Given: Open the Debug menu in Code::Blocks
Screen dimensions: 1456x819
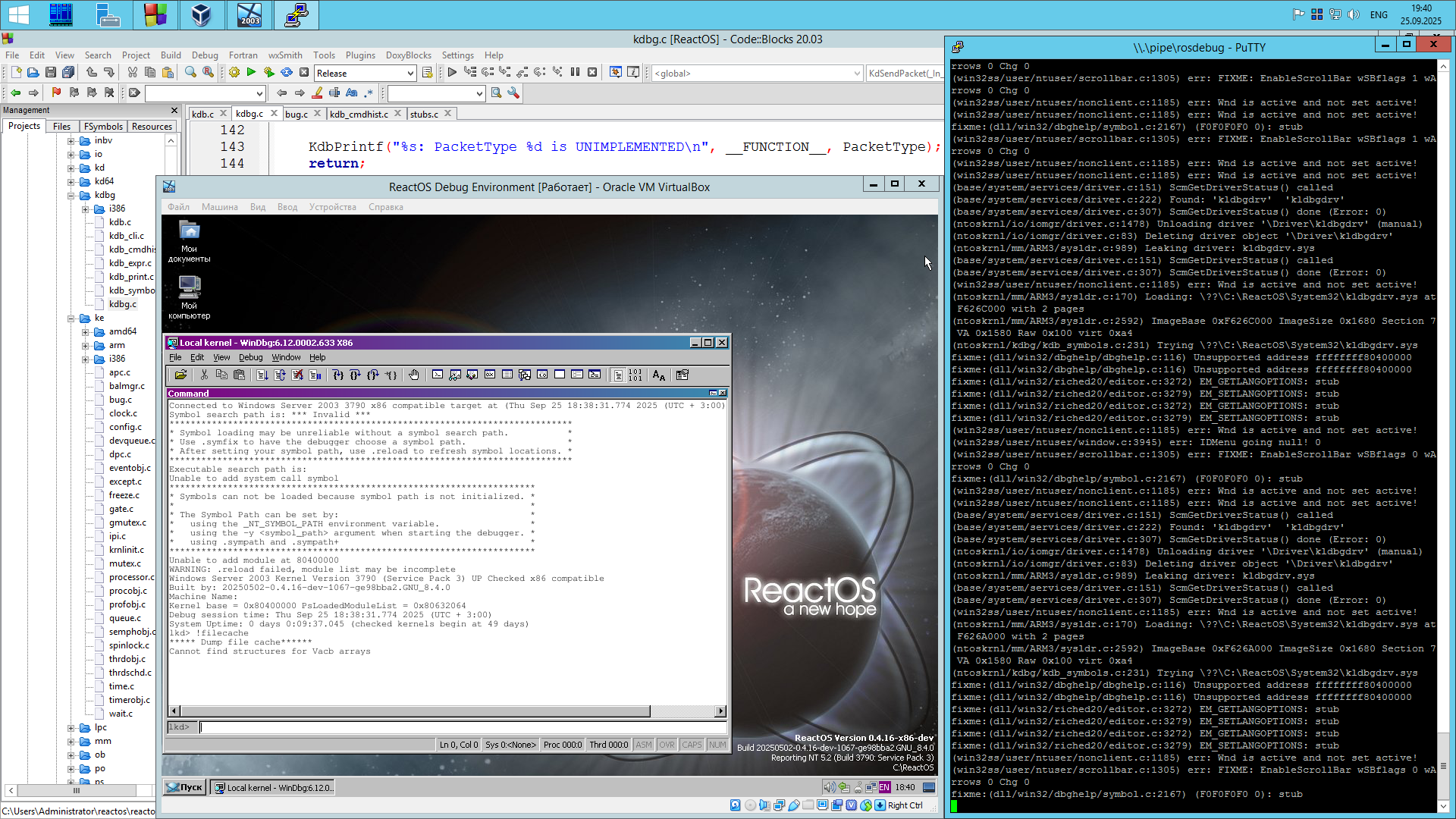Looking at the screenshot, I should (x=204, y=55).
